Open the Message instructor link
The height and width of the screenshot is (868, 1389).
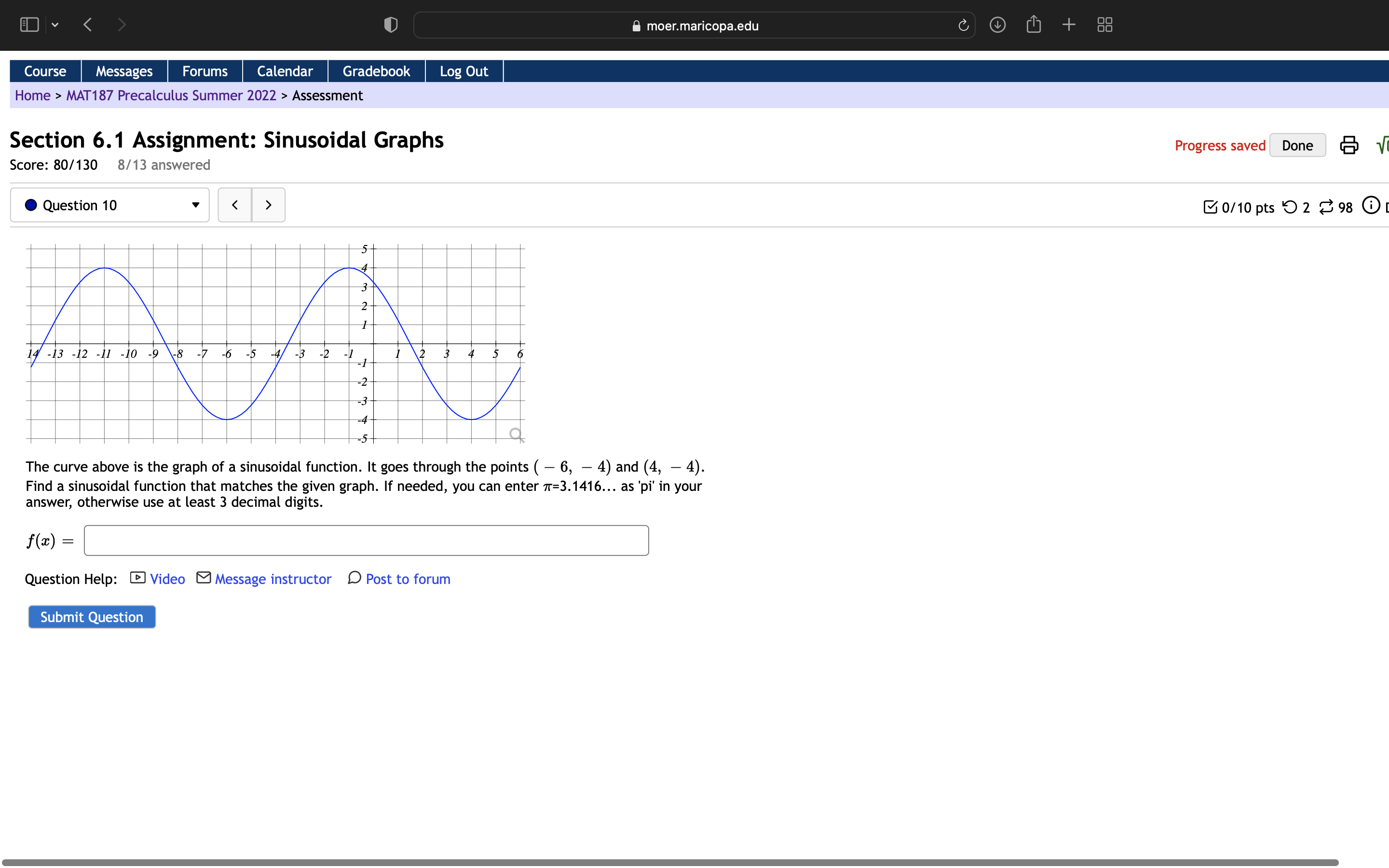coord(272,579)
